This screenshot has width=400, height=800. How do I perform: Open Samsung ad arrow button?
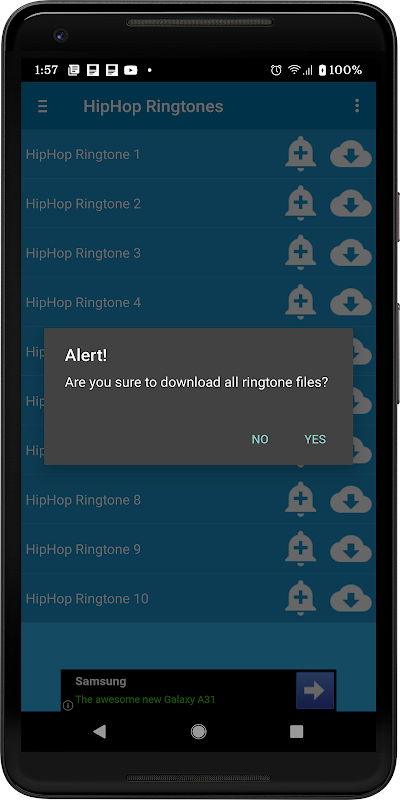click(315, 690)
